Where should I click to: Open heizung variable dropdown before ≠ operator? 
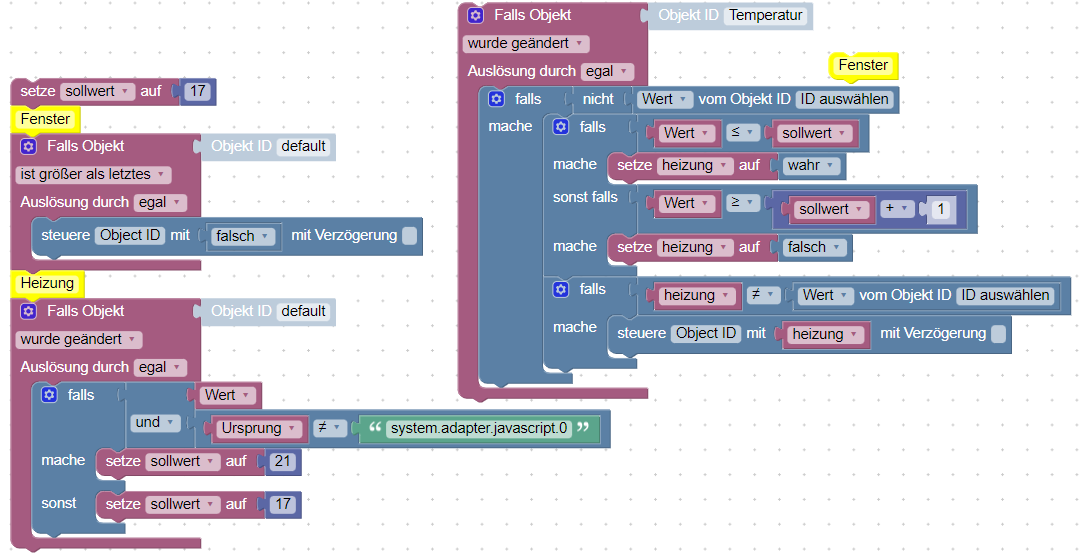tap(697, 296)
